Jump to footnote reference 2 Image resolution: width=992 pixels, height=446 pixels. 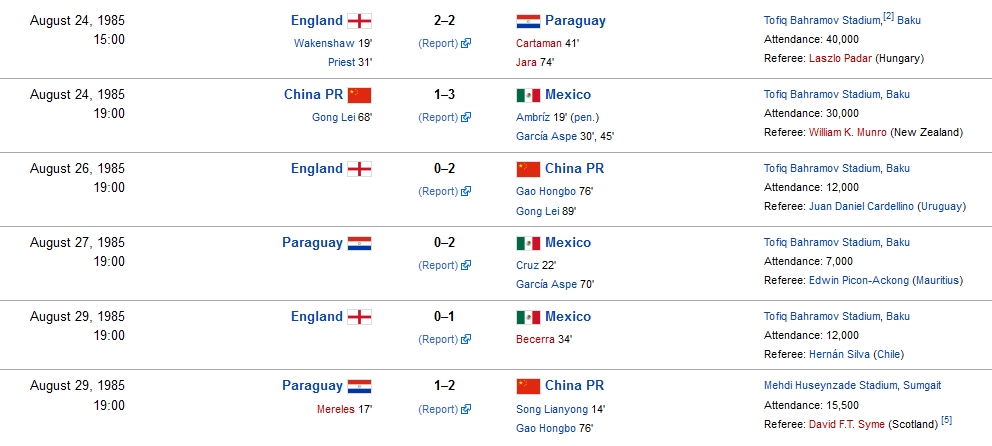(888, 16)
